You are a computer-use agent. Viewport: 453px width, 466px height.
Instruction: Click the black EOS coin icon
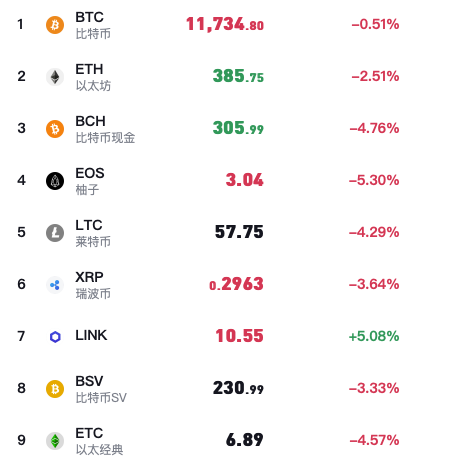point(55,181)
